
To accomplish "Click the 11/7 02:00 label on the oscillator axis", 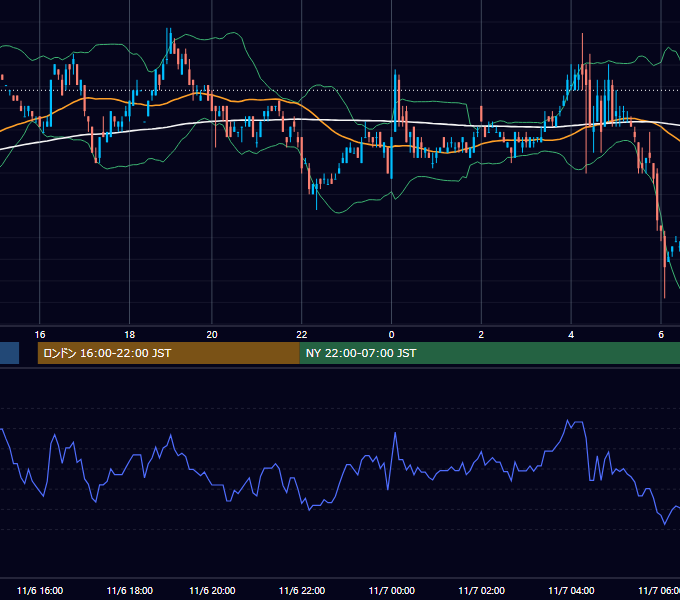I will (x=481, y=590).
